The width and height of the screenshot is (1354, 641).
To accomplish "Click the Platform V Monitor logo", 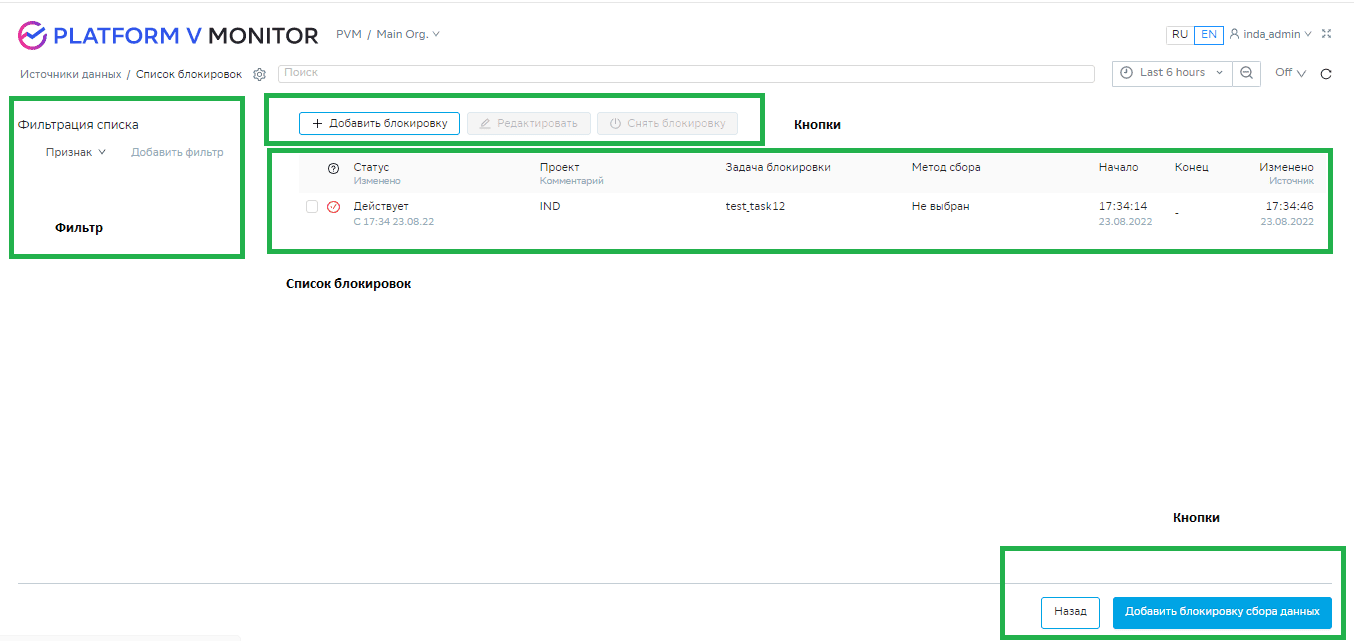I will point(168,35).
